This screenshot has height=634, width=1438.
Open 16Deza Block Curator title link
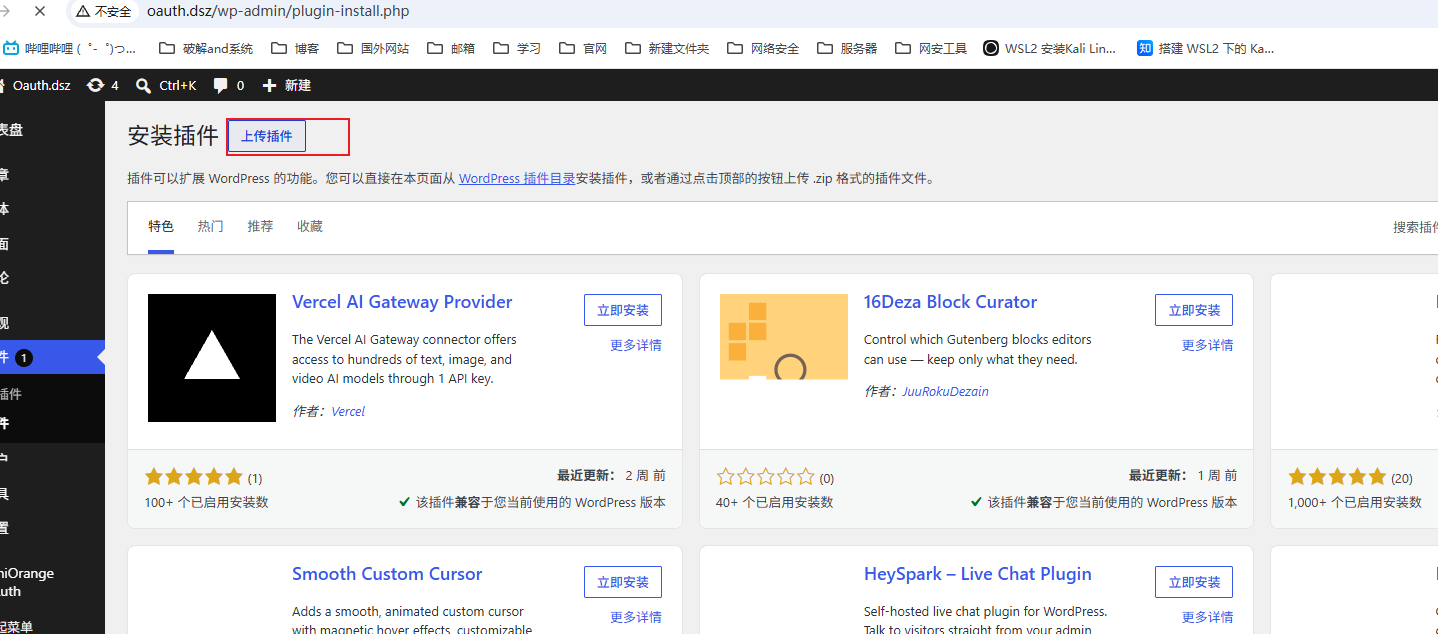click(x=950, y=302)
